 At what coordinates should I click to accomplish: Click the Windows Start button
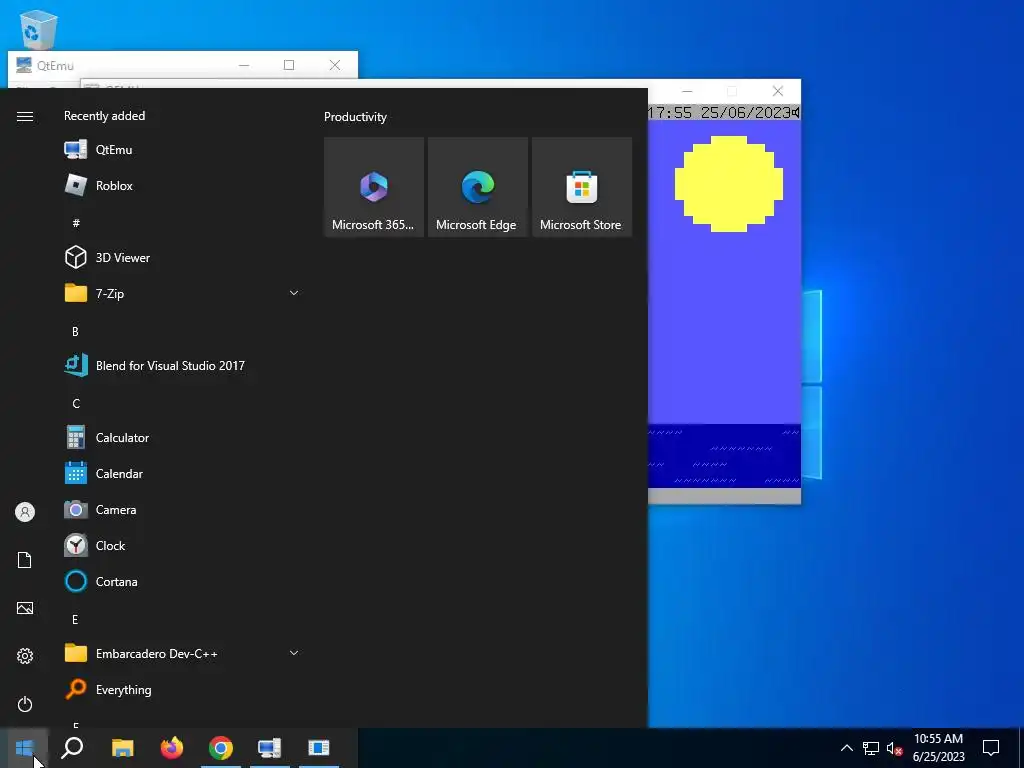pos(24,748)
